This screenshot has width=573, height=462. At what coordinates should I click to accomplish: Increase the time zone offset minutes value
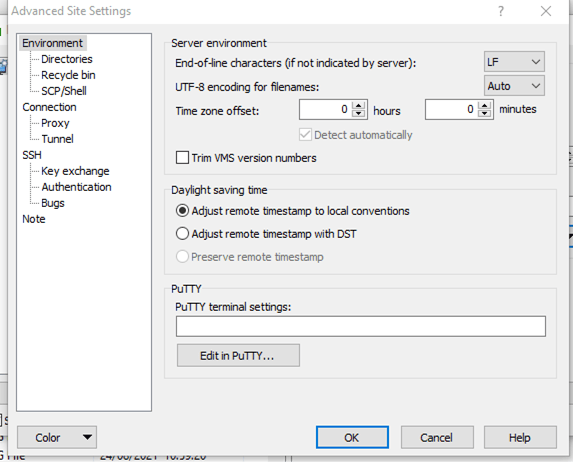tap(485, 106)
